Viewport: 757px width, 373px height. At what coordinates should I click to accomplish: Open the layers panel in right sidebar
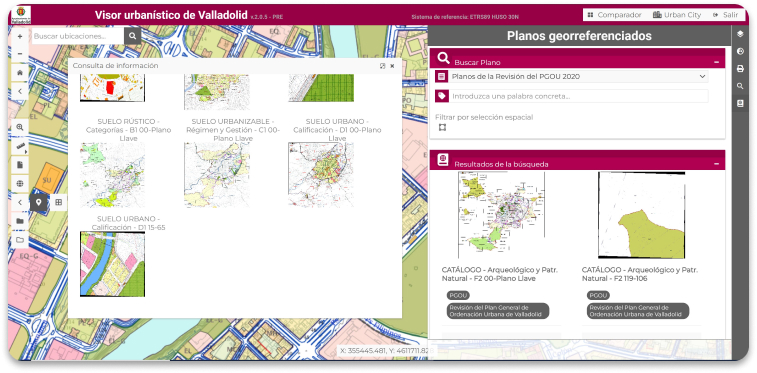coord(740,34)
